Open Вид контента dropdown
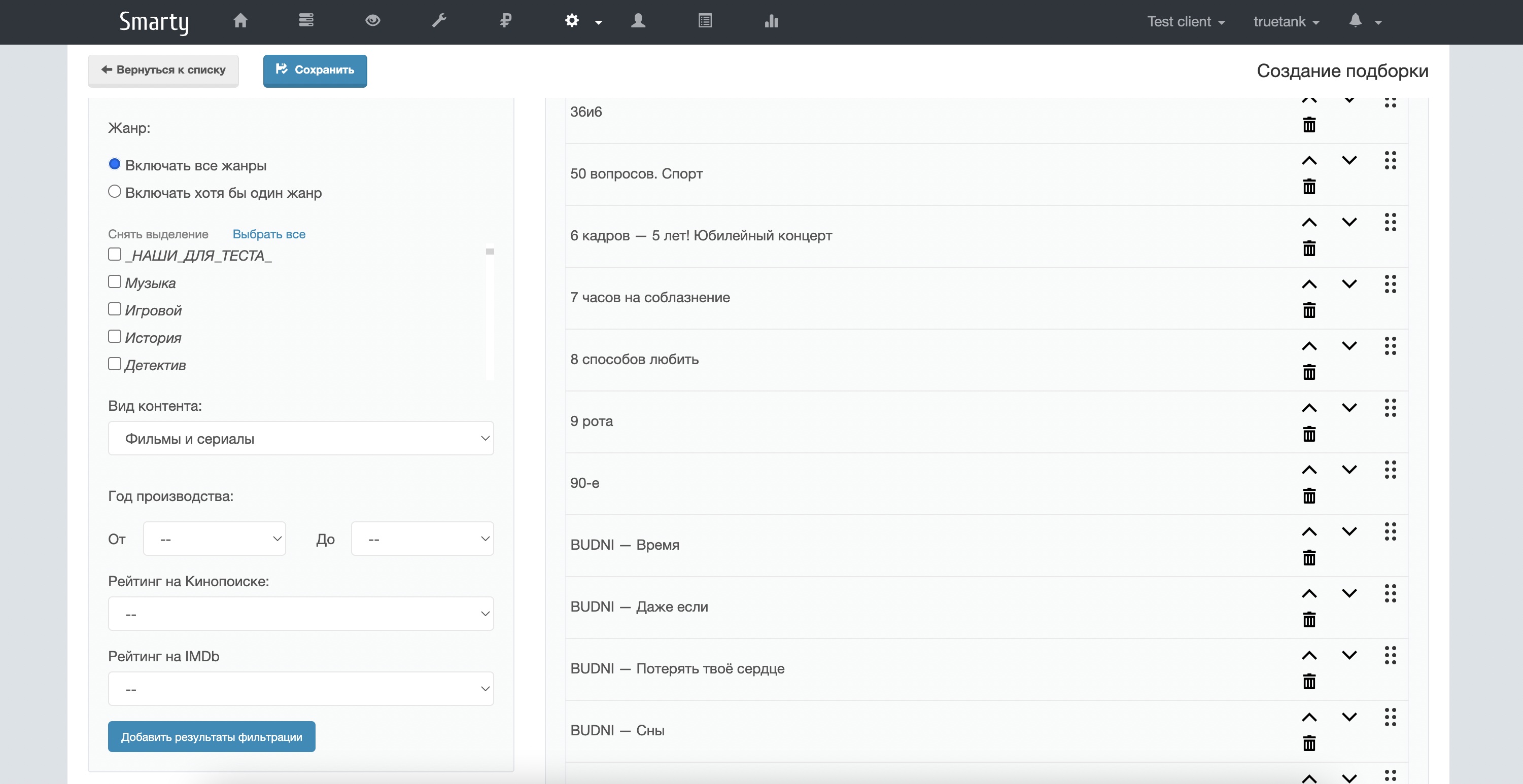The width and height of the screenshot is (1523, 784). tap(300, 438)
